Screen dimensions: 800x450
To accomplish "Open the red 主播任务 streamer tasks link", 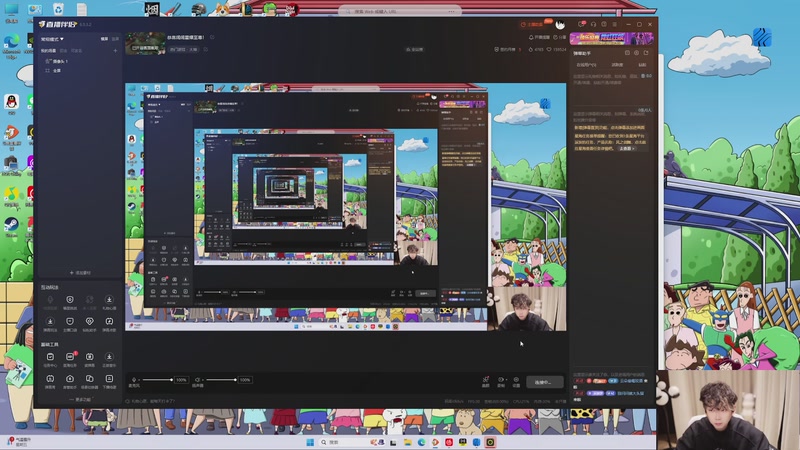I will pyautogui.click(x=532, y=24).
